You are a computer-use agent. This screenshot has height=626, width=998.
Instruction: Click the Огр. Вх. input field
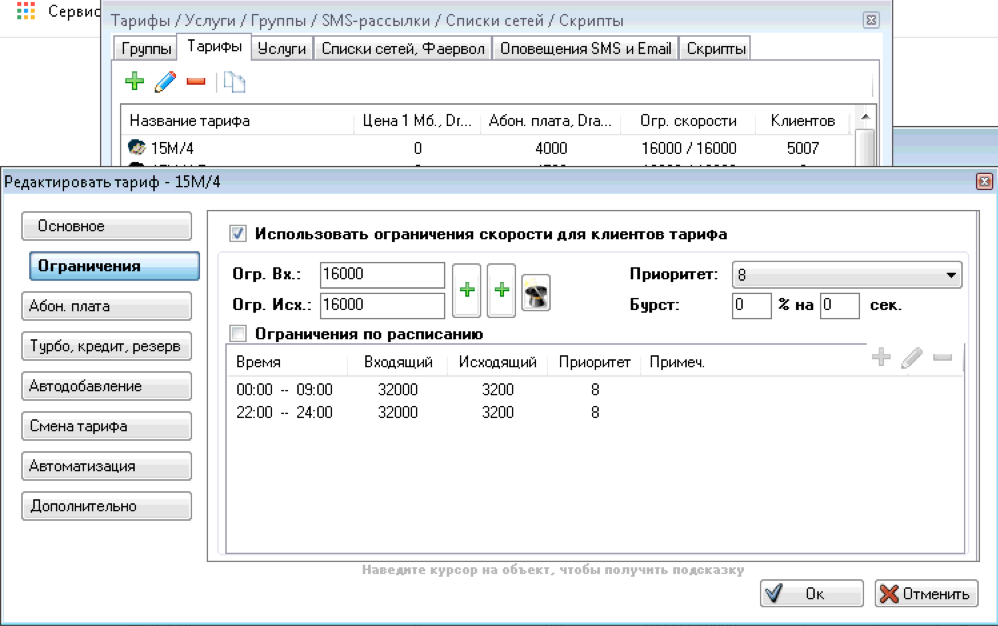coord(382,274)
